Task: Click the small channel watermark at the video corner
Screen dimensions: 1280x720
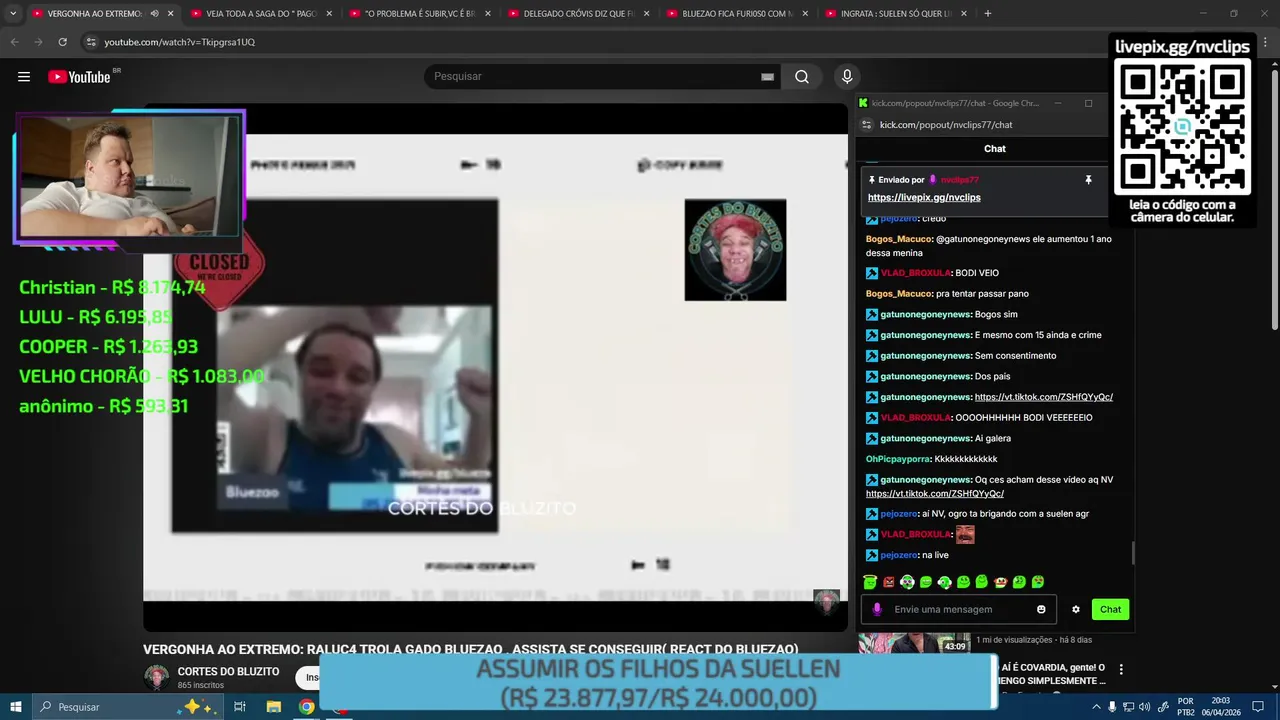Action: 826,603
